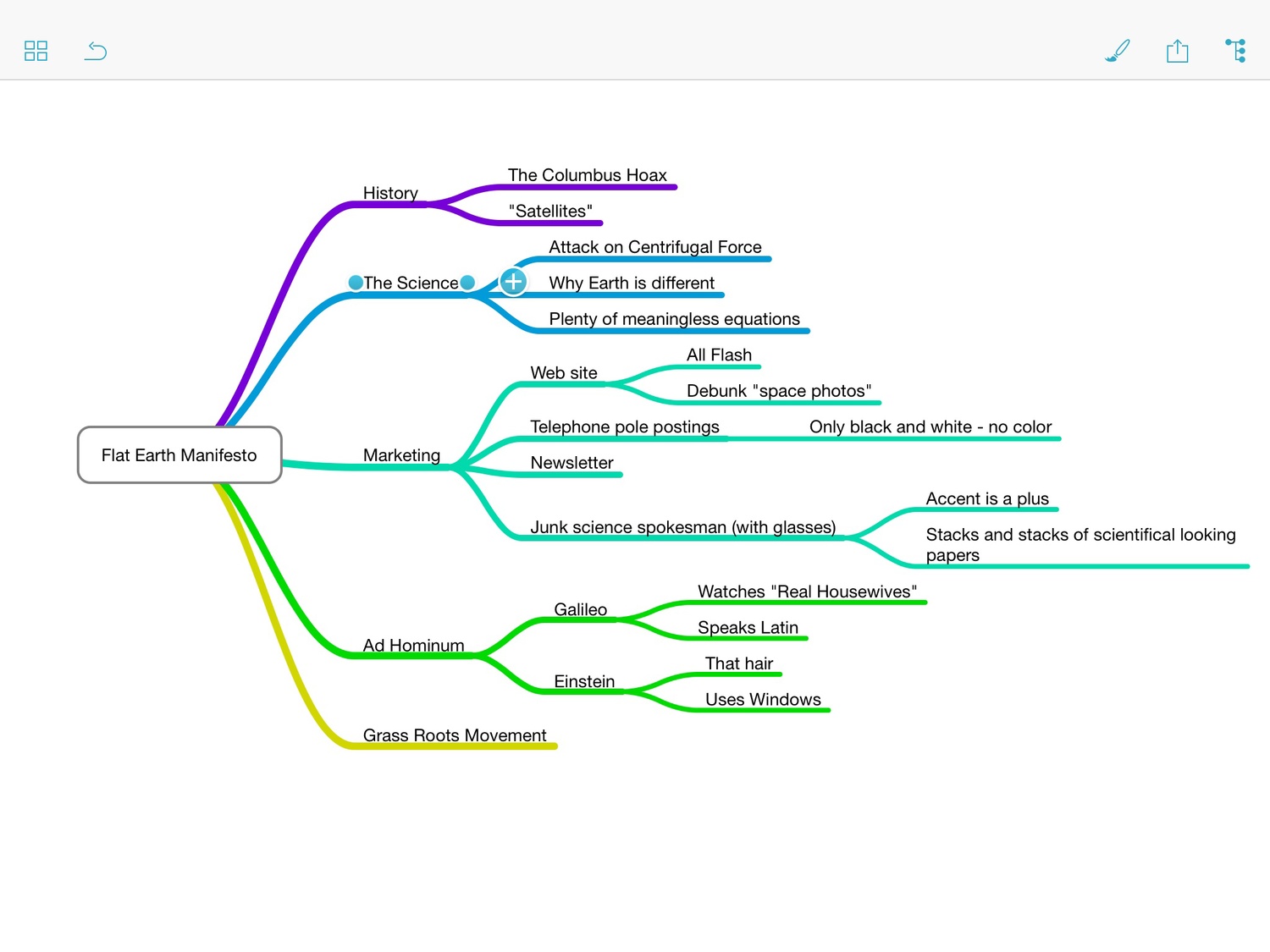This screenshot has width=1270, height=952.
Task: Select the History branch node
Action: tap(390, 193)
